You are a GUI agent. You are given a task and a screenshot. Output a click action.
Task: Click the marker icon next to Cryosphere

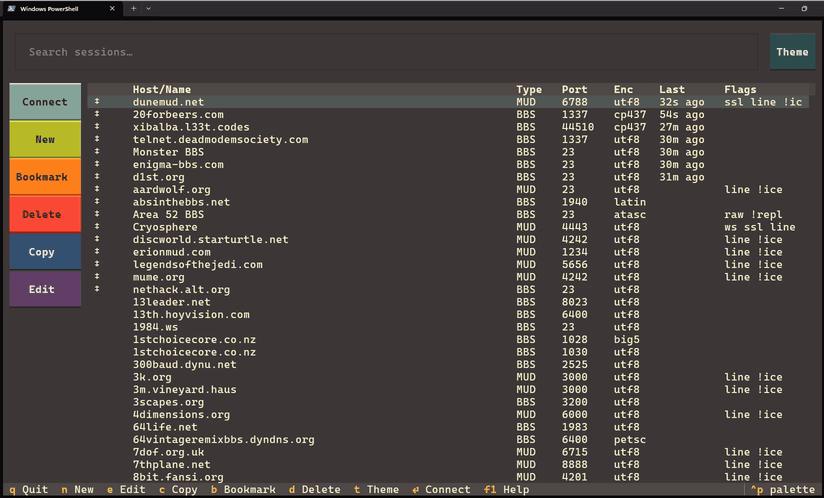97,227
